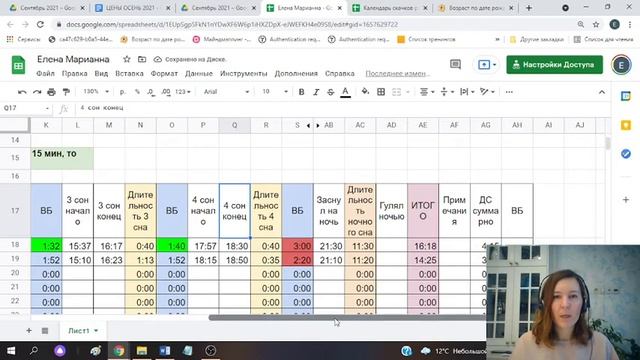Screen dimensions: 640x360
Task: Open the Вставка menu
Action: coord(129,73)
